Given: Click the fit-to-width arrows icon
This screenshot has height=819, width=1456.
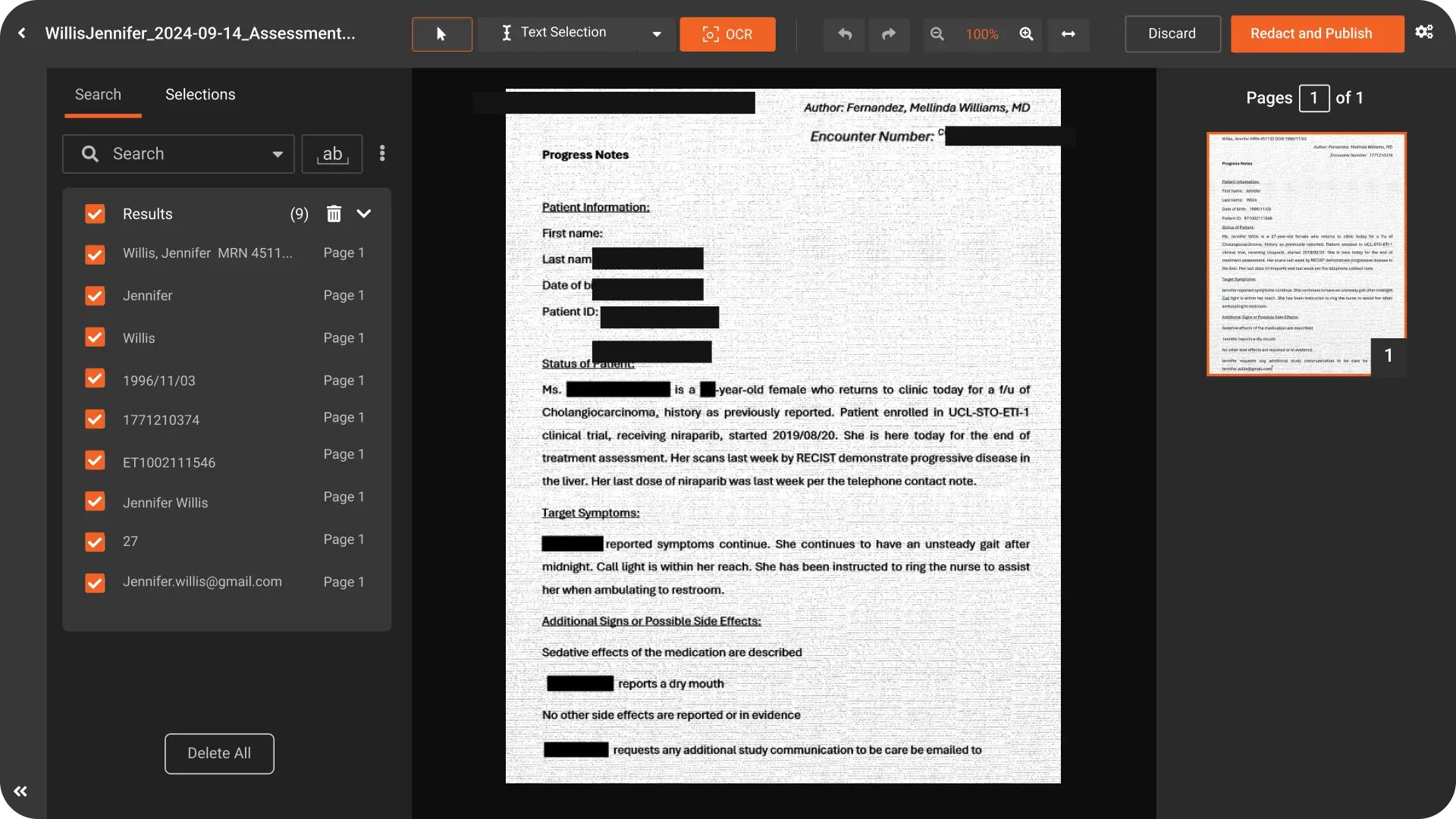Looking at the screenshot, I should tap(1068, 34).
